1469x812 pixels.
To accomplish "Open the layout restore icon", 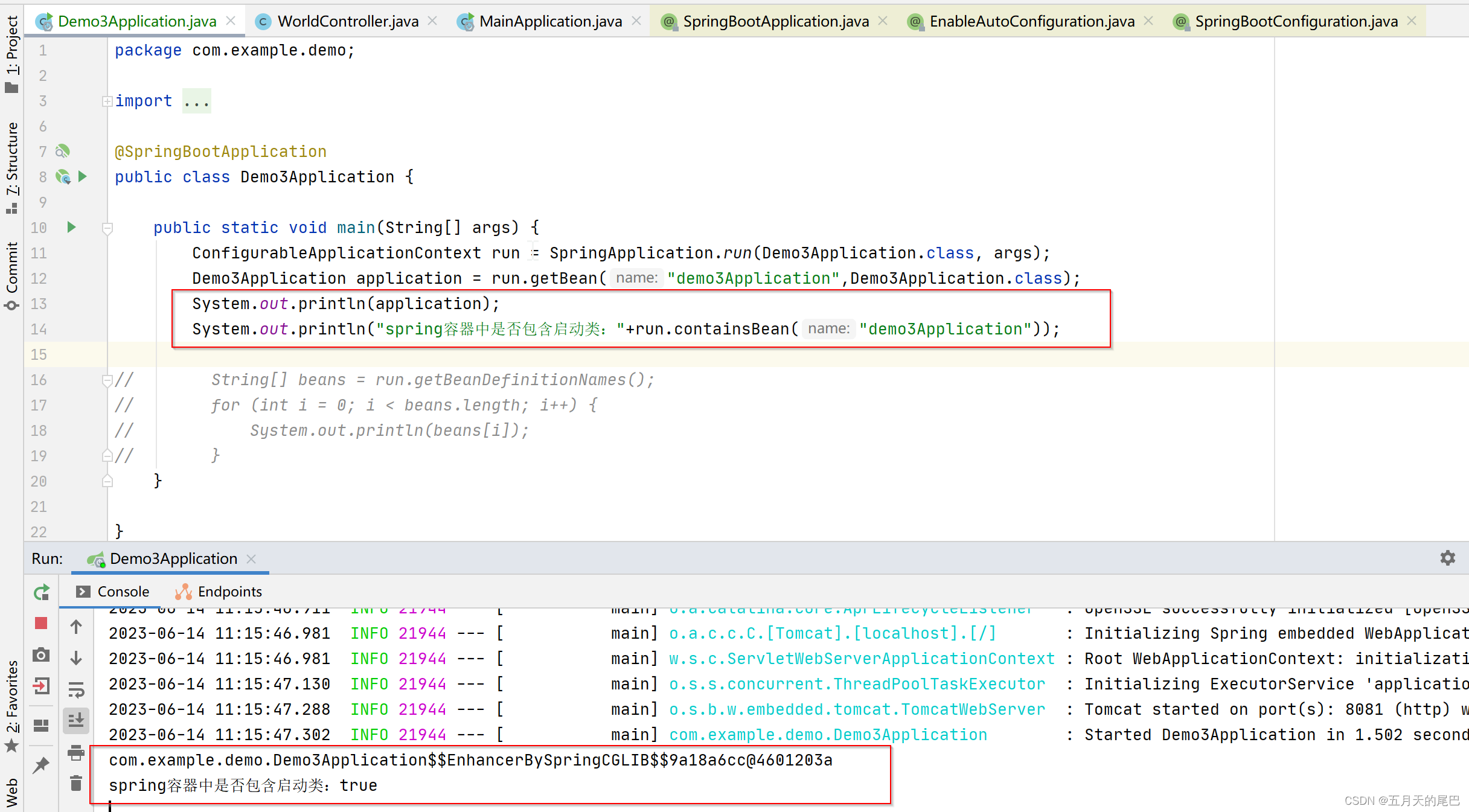I will pyautogui.click(x=41, y=724).
